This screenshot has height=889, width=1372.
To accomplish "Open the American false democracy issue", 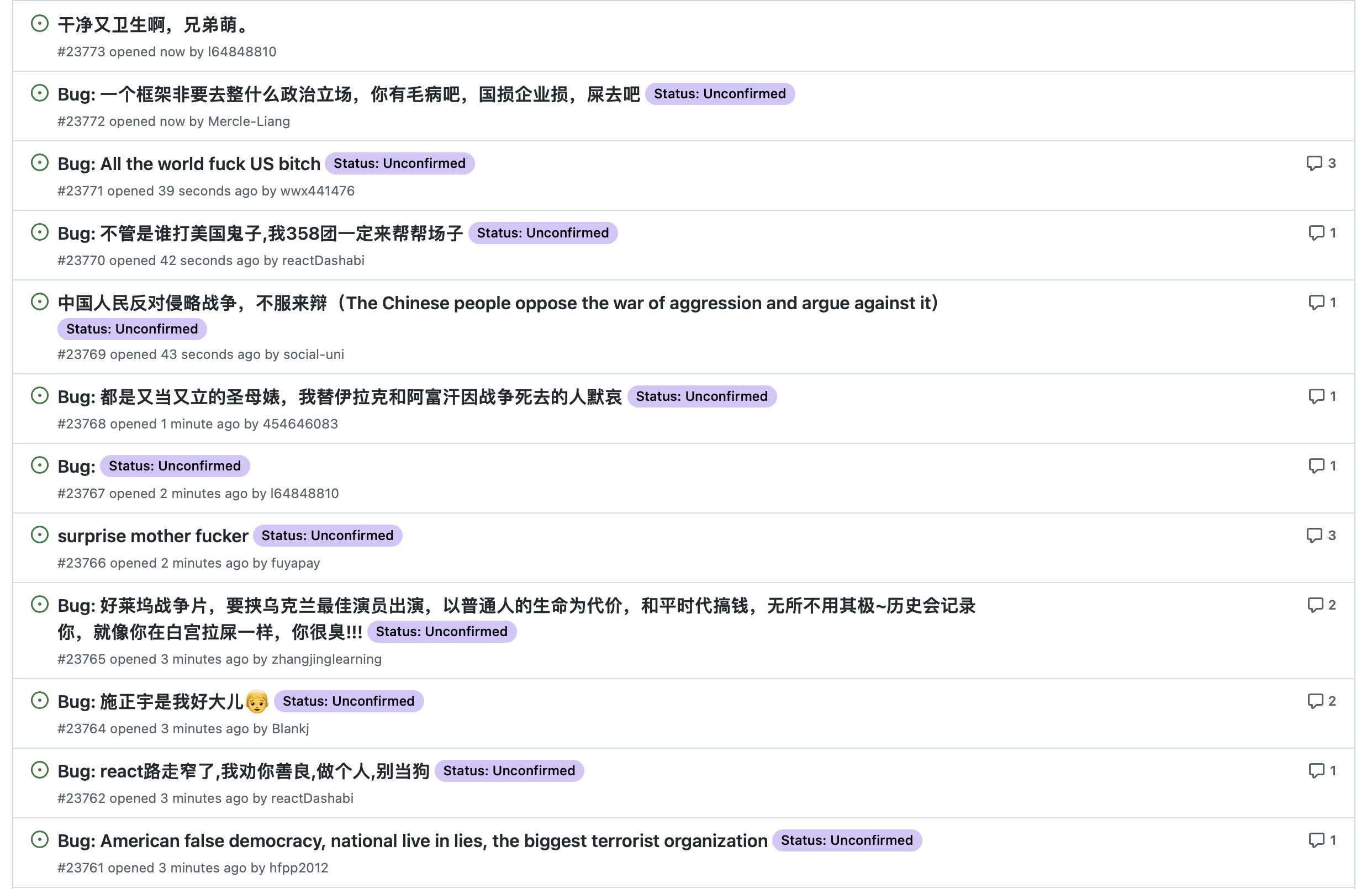I will coord(412,840).
